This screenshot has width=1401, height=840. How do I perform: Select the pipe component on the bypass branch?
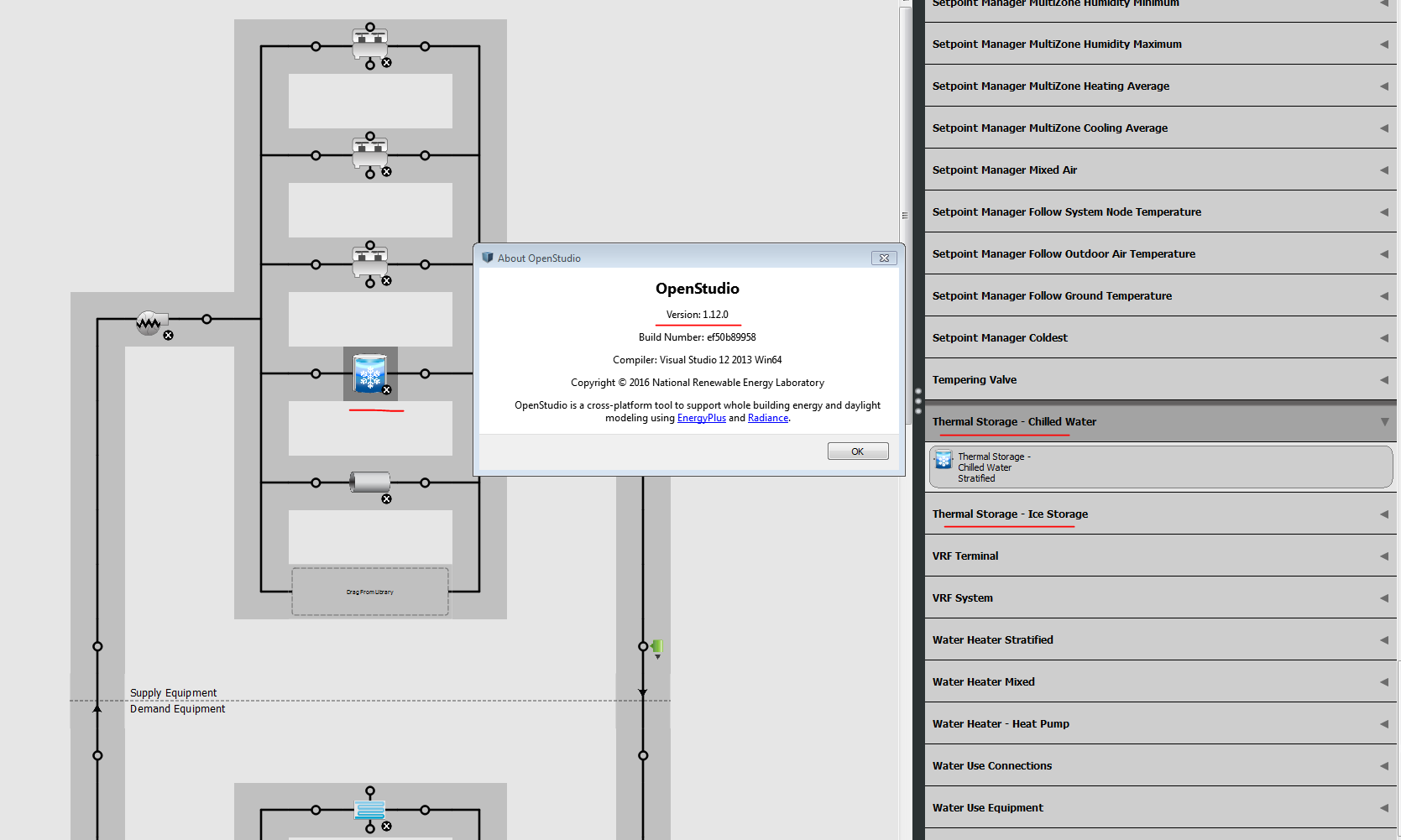[370, 482]
